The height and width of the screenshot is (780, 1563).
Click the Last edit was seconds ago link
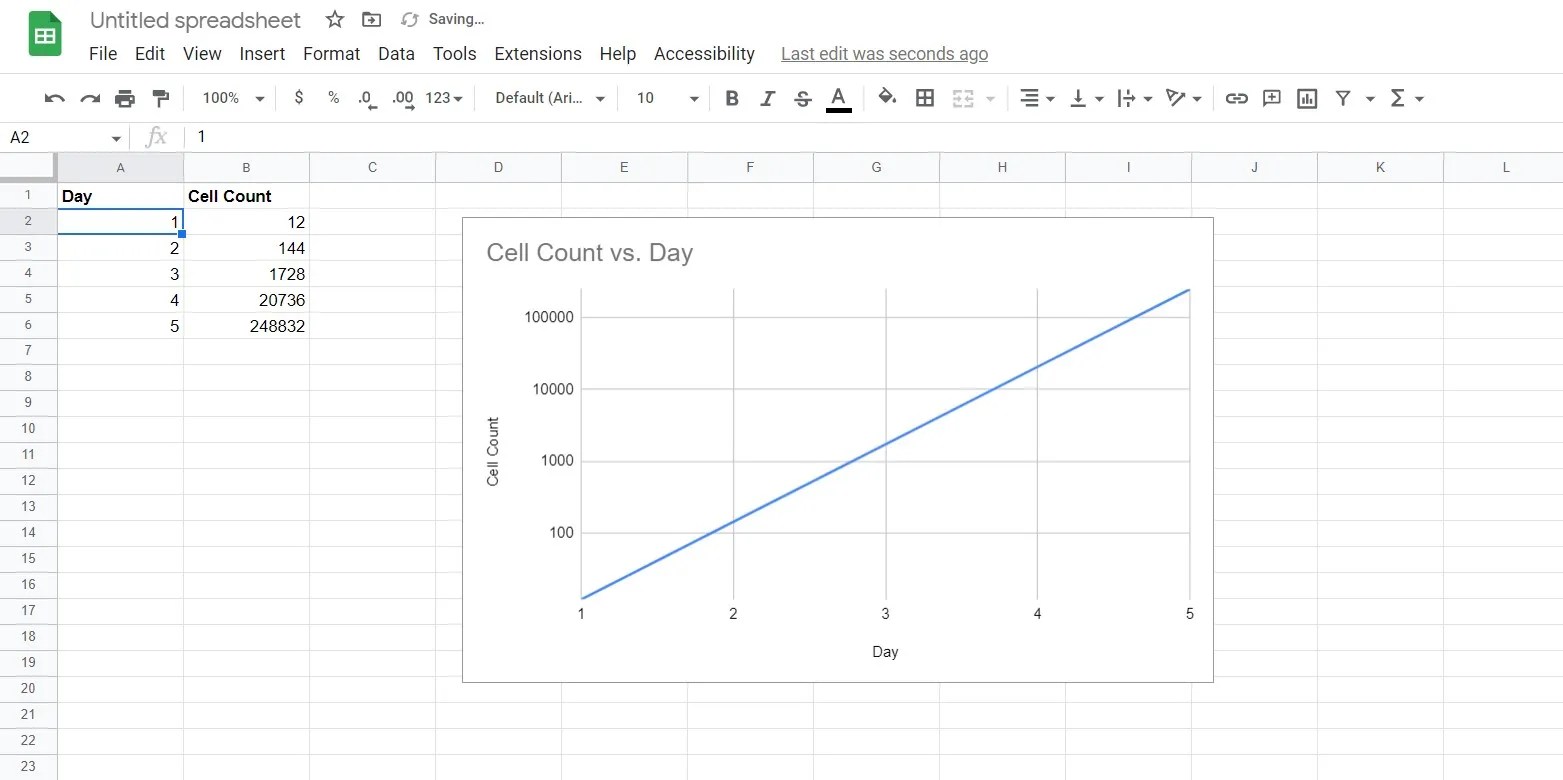884,54
